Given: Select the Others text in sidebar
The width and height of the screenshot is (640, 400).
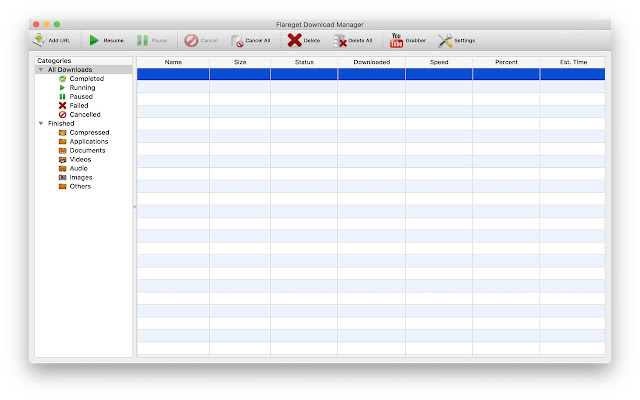Looking at the screenshot, I should pos(80,186).
